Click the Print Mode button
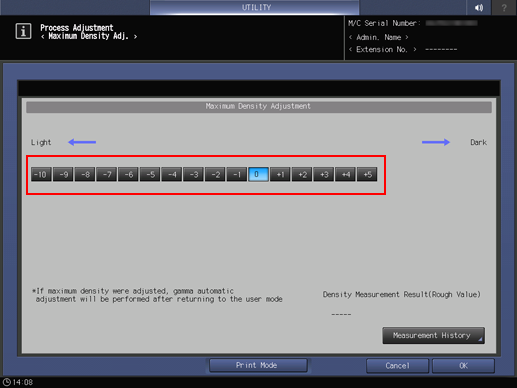 pos(258,365)
